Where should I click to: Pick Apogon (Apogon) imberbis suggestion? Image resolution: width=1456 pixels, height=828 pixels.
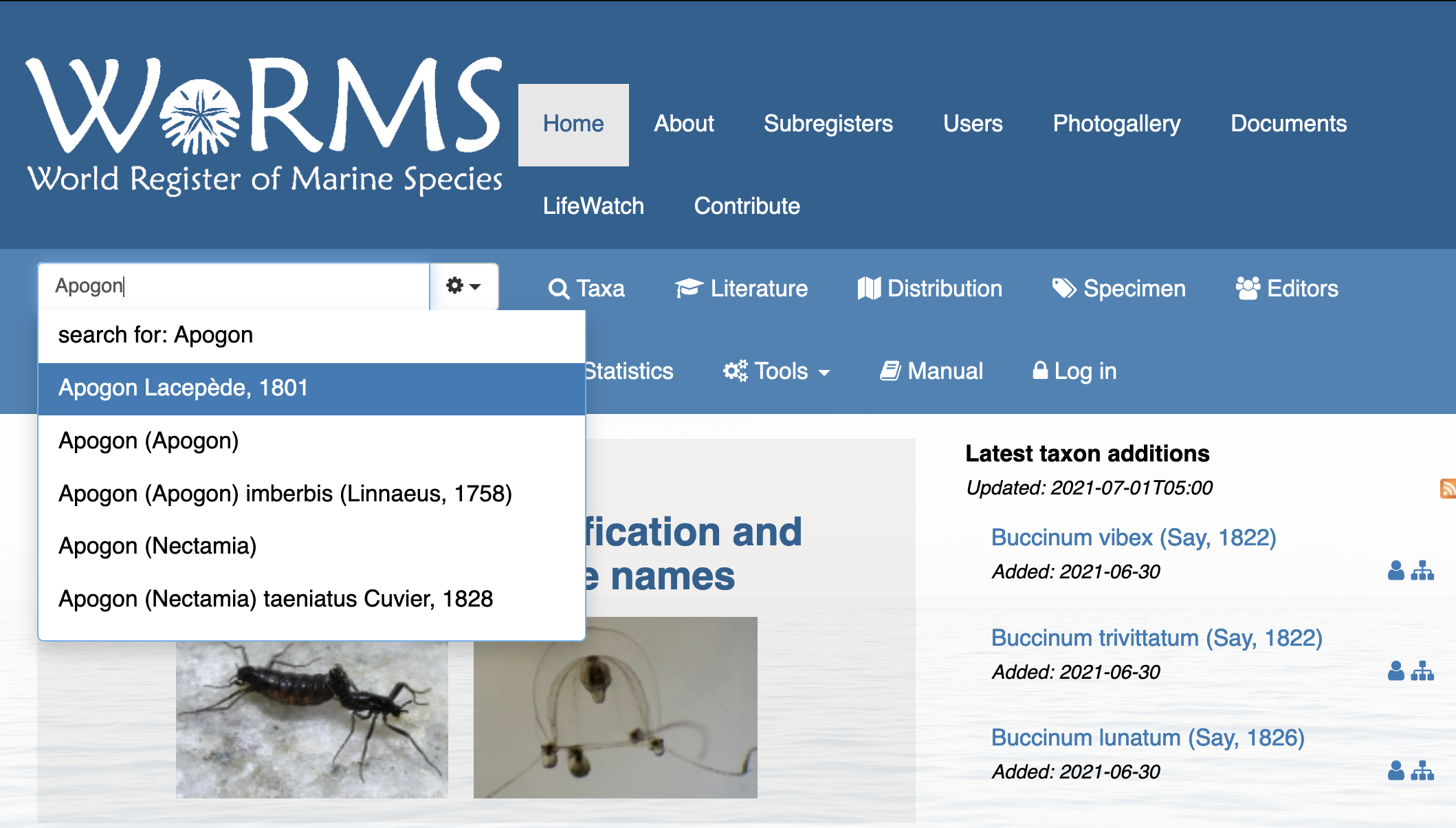coord(285,494)
